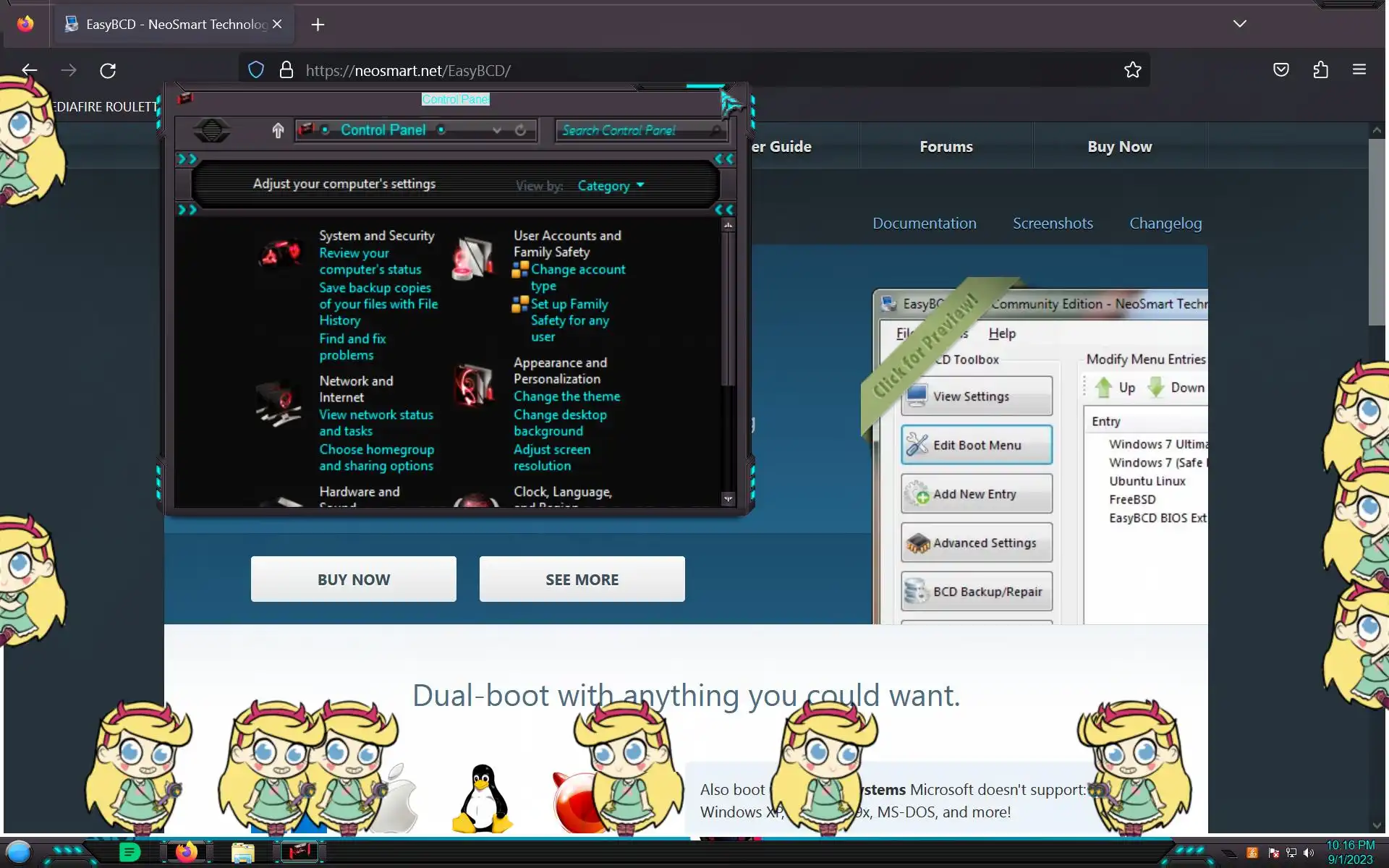
Task: Open Firefox hamburger application menu
Action: (1359, 70)
